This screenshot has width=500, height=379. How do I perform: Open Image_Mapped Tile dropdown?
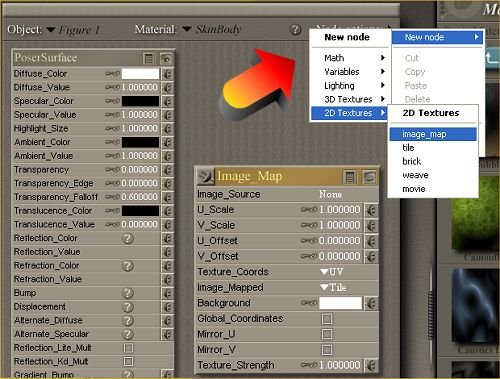pyautogui.click(x=333, y=287)
